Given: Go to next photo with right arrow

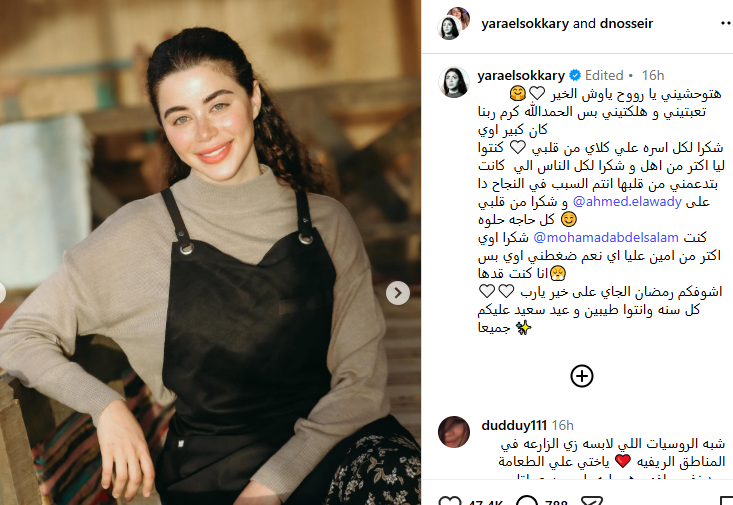Looking at the screenshot, I should (x=398, y=293).
